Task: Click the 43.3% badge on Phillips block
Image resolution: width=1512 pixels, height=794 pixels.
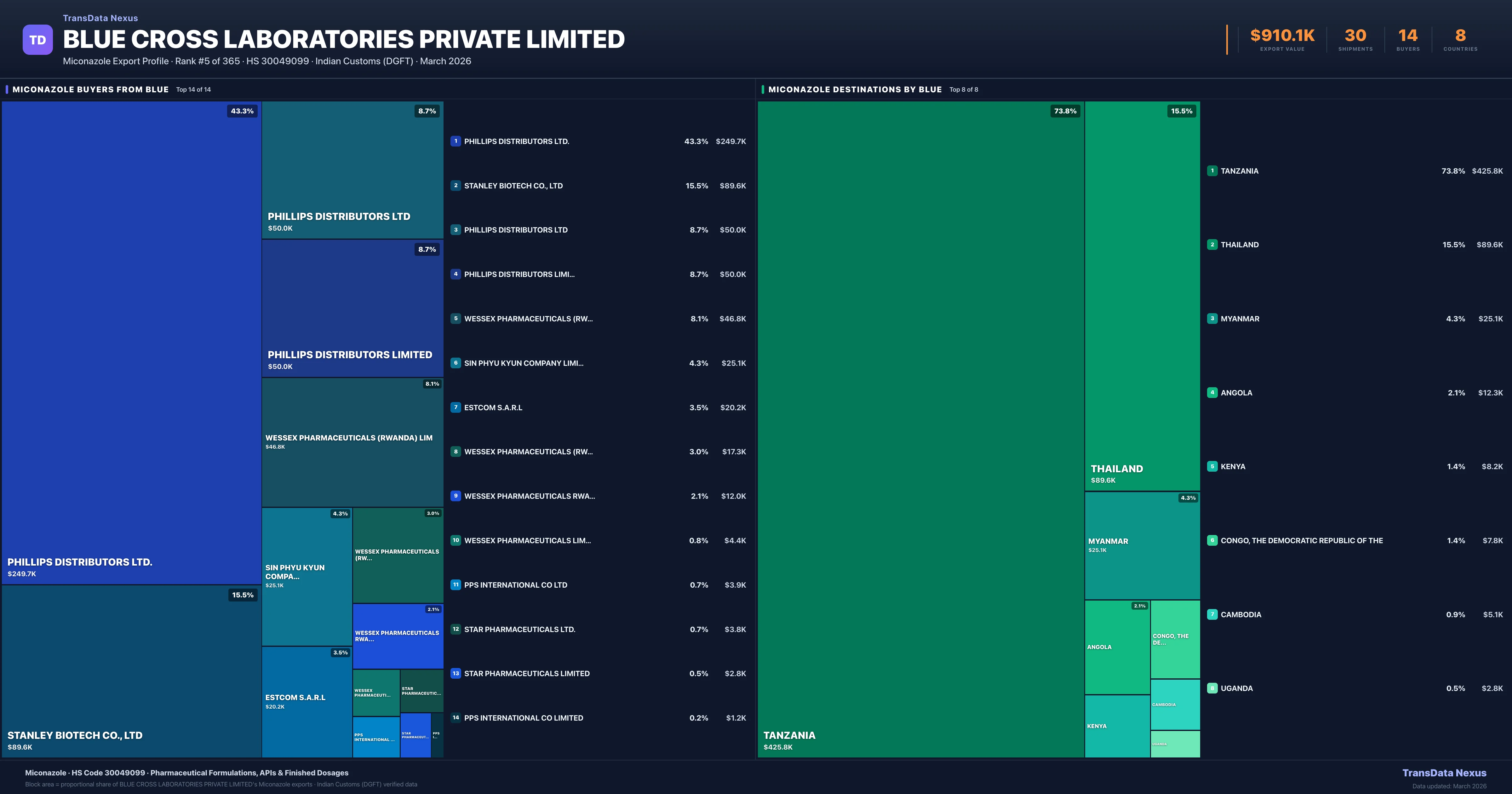Action: click(242, 111)
